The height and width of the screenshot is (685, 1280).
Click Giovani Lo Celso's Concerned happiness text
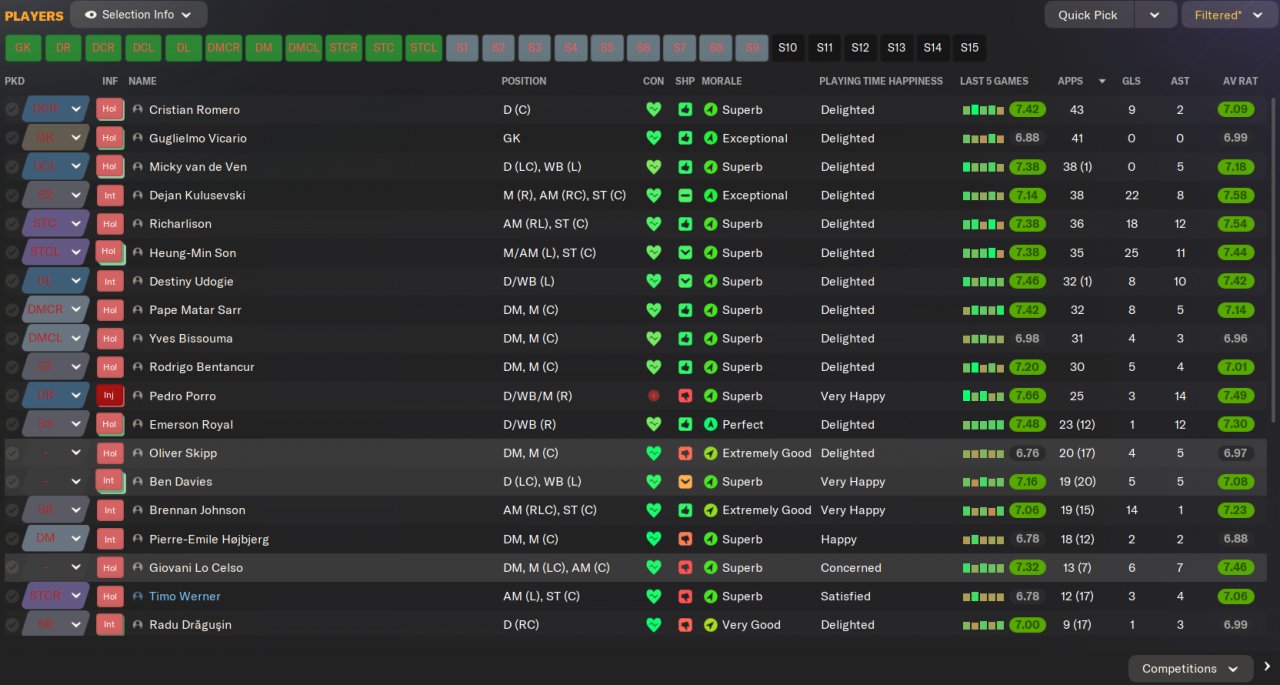(851, 568)
